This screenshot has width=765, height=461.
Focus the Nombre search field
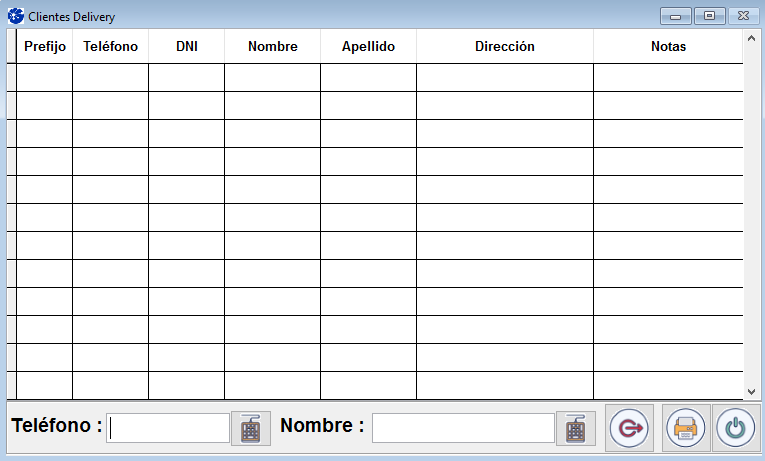click(x=463, y=428)
